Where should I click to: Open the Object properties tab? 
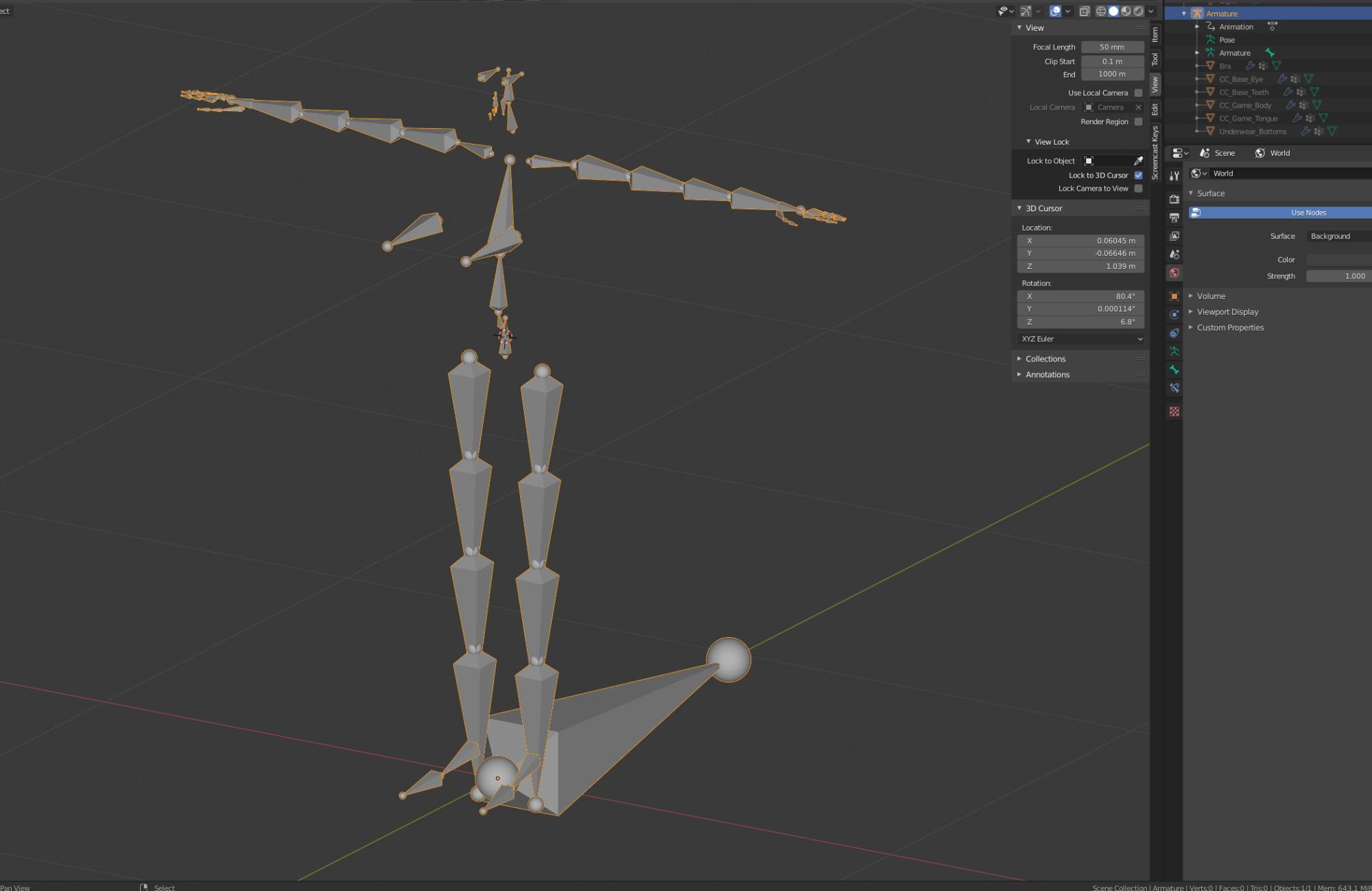coord(1174,296)
